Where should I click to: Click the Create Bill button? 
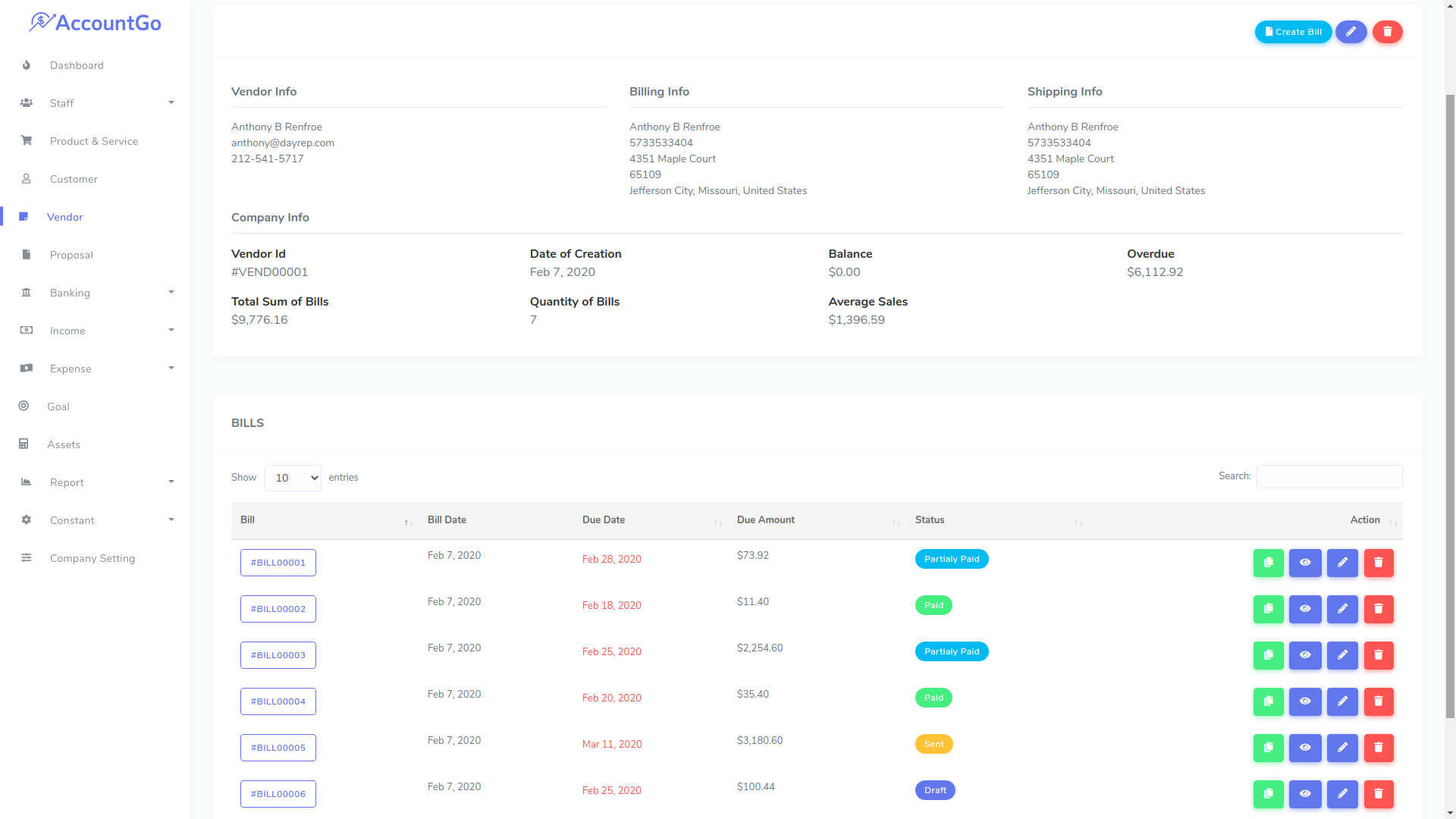[x=1293, y=32]
